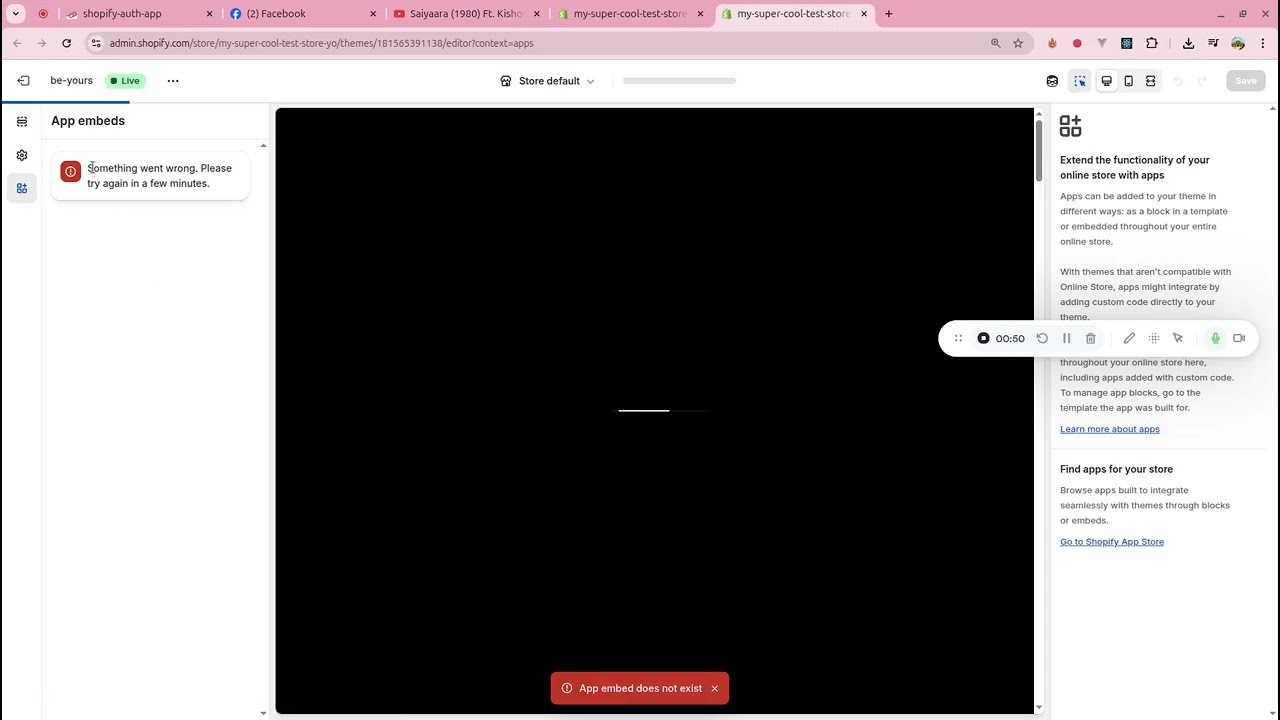Click the zoom magnifier in address bar
The width and height of the screenshot is (1280, 720).
995,43
